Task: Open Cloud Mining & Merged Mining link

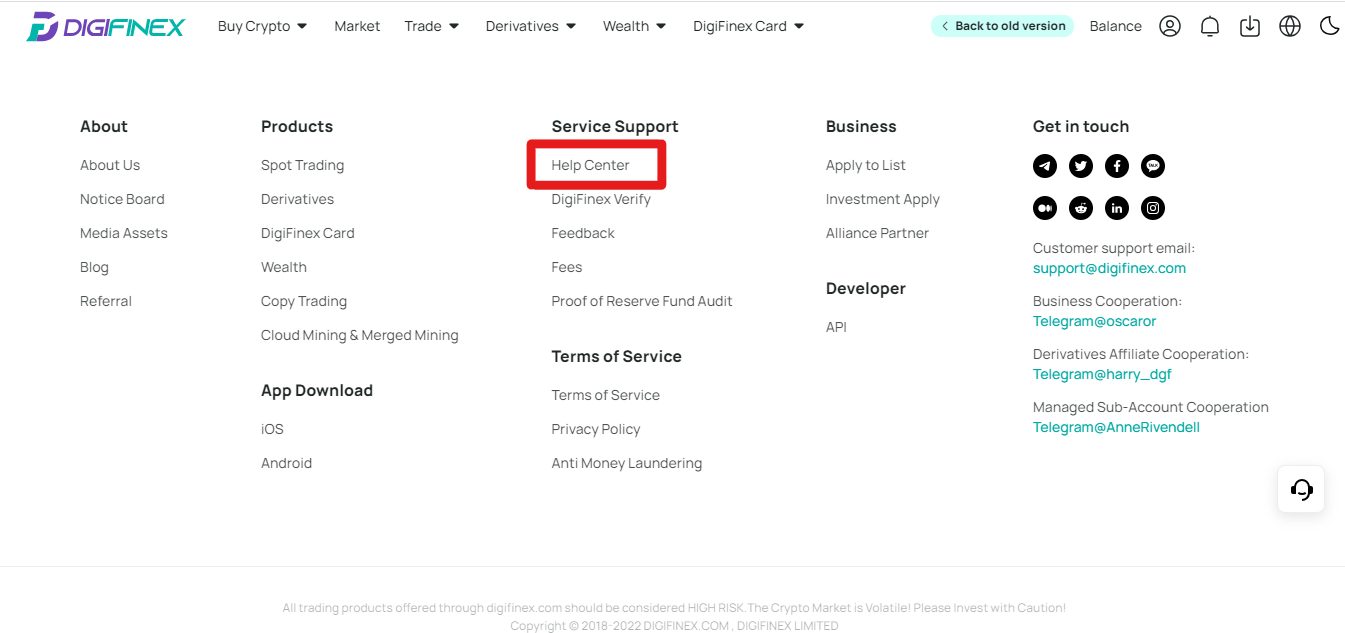Action: pos(360,335)
